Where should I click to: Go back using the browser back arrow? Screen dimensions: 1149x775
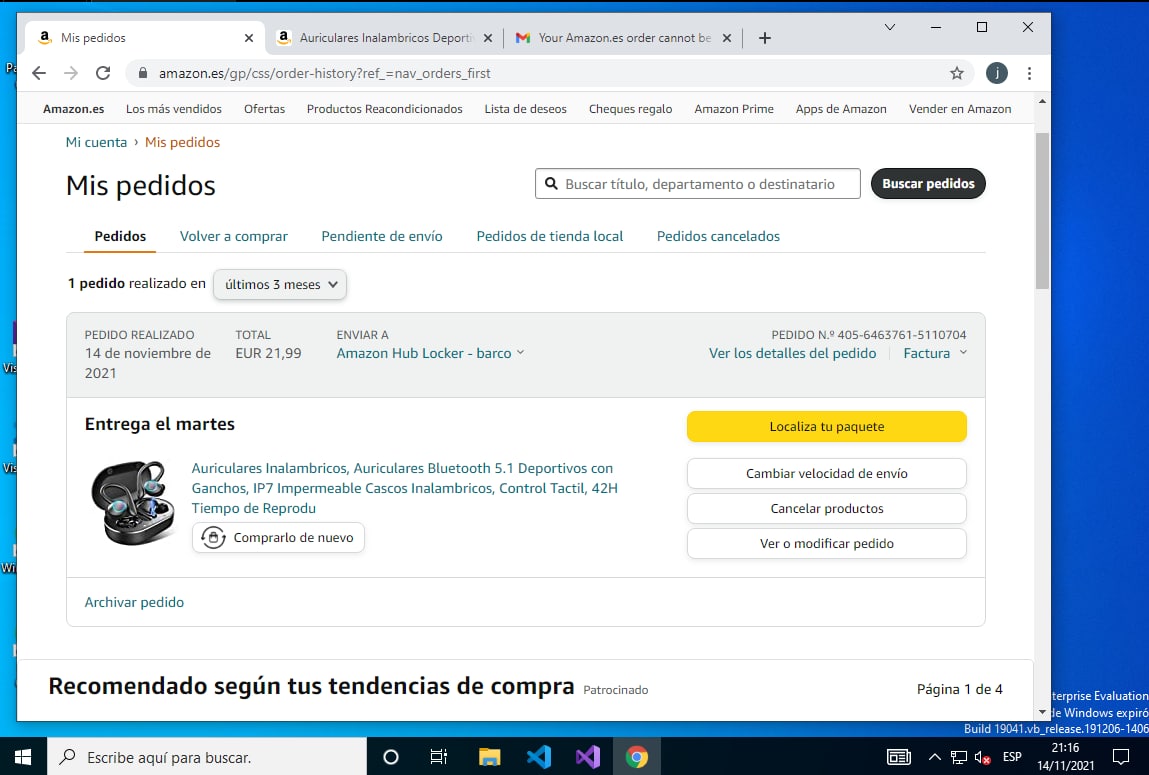point(39,73)
